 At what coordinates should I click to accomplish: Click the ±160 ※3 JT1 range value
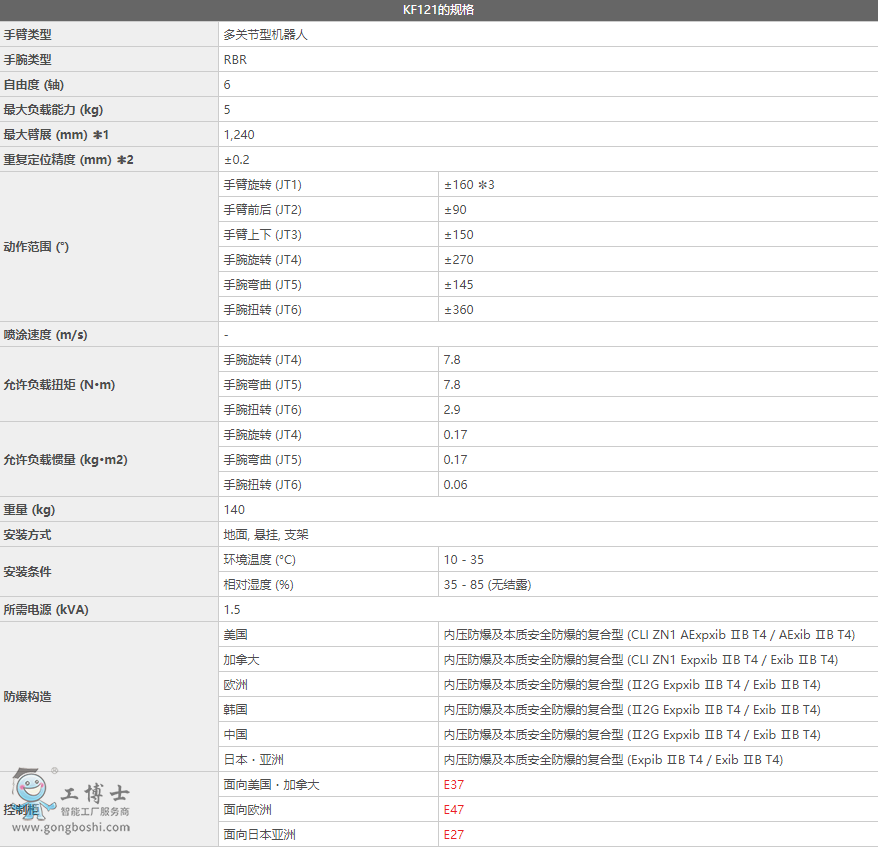coord(469,185)
